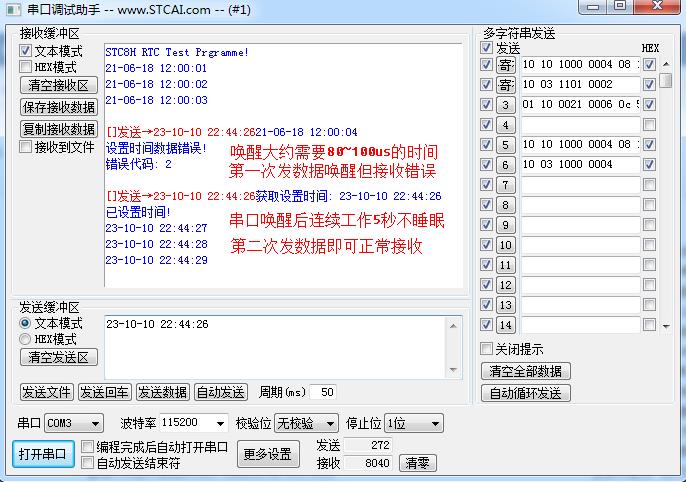Clear the send area
The width and height of the screenshot is (686, 482).
59,357
